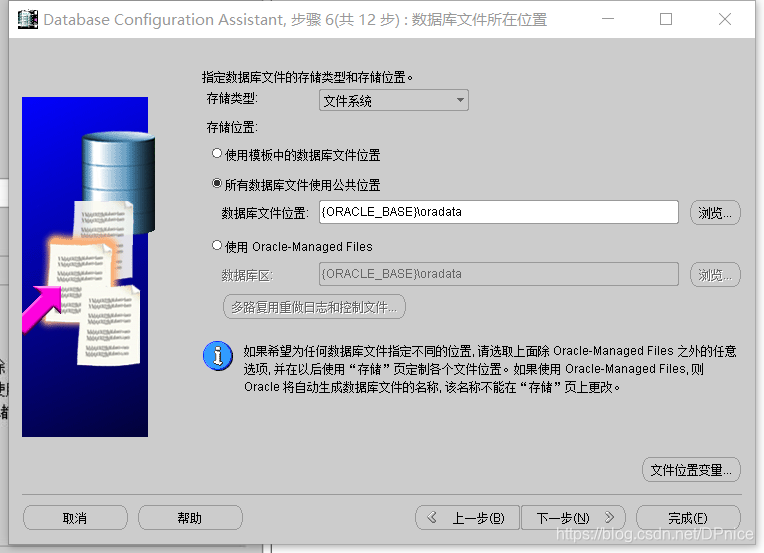Open 文件位置变量 dialog button
764x553 pixels.
(691, 470)
